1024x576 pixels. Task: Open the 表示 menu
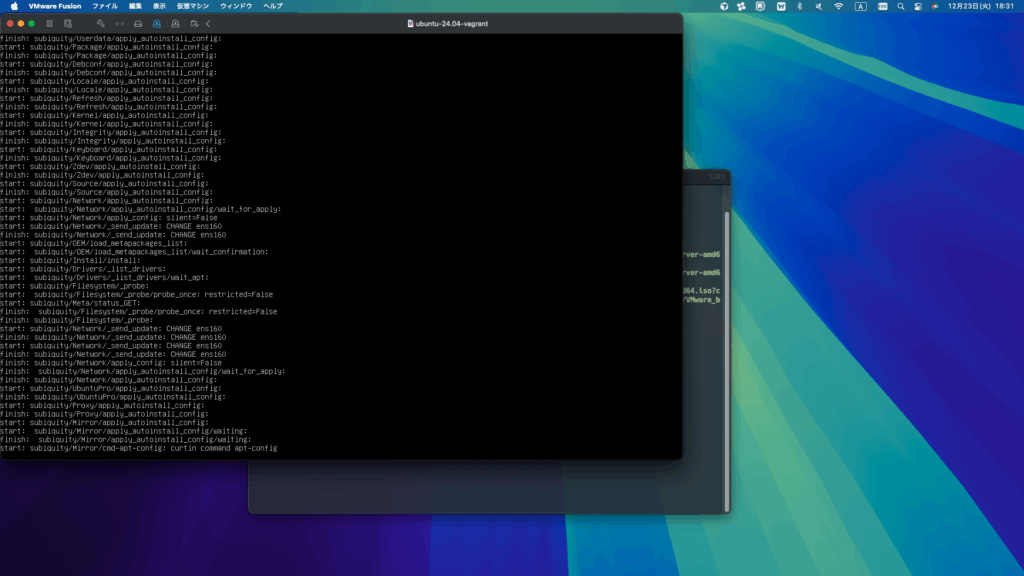pyautogui.click(x=159, y=6)
